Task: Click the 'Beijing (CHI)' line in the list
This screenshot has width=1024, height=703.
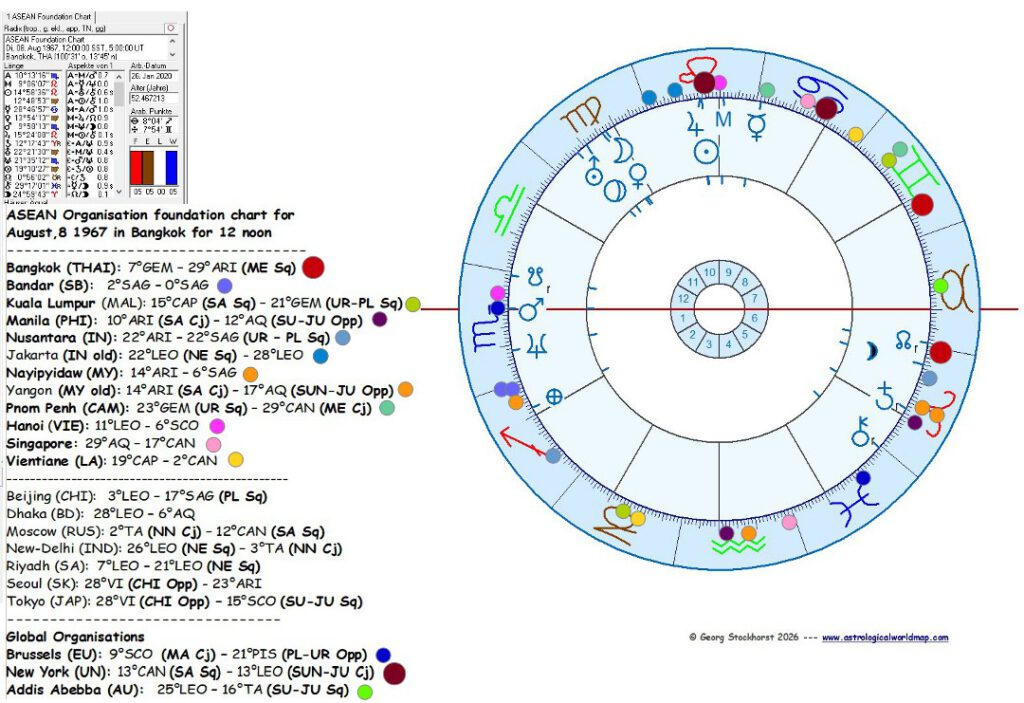Action: tap(136, 497)
